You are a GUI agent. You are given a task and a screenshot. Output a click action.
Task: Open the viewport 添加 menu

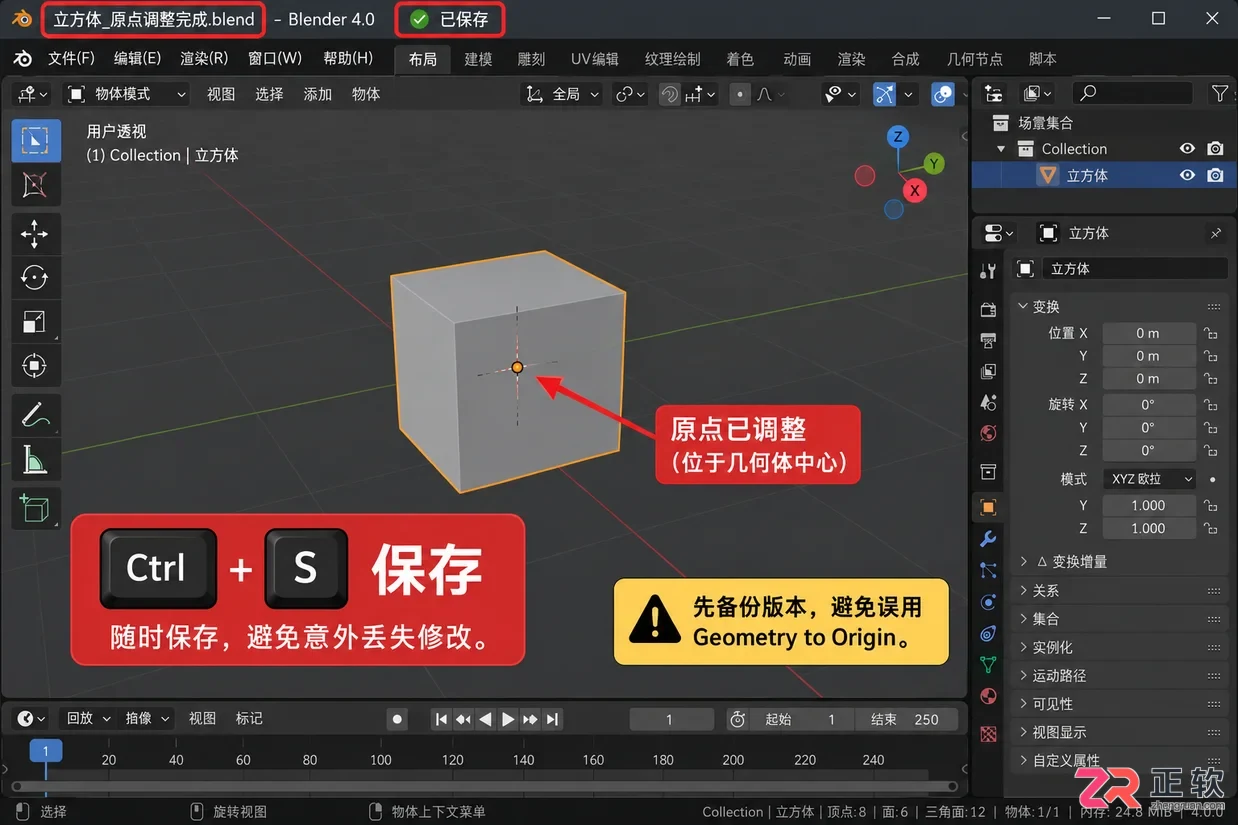pos(317,94)
